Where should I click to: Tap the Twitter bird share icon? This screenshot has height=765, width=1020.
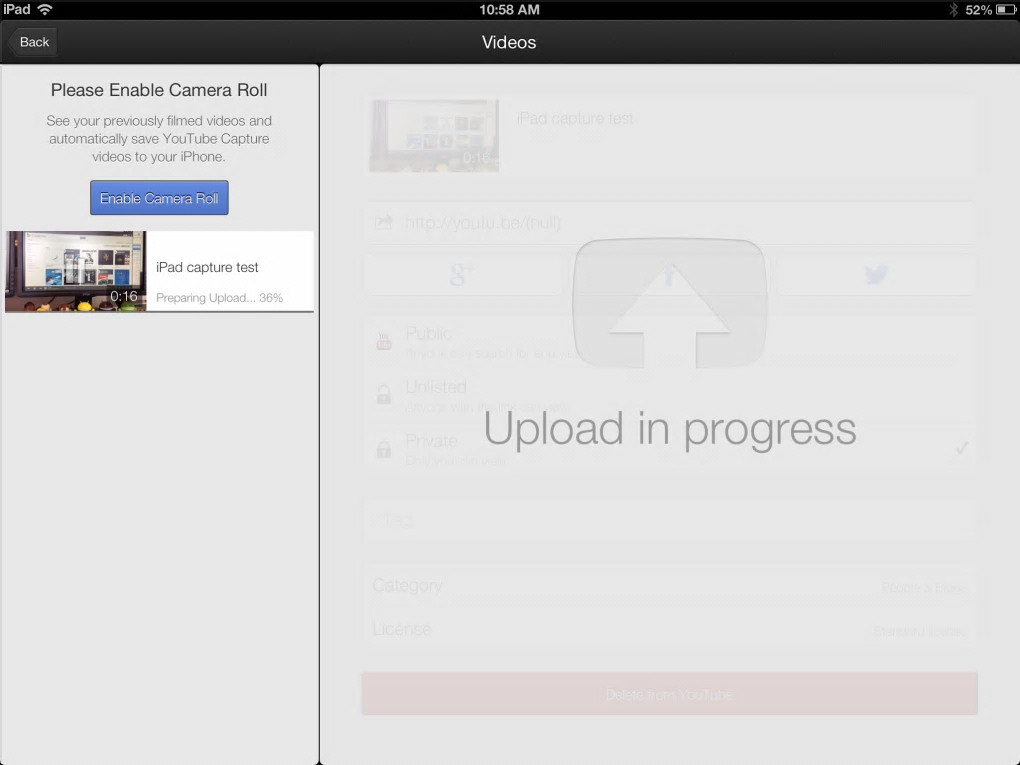[x=876, y=275]
